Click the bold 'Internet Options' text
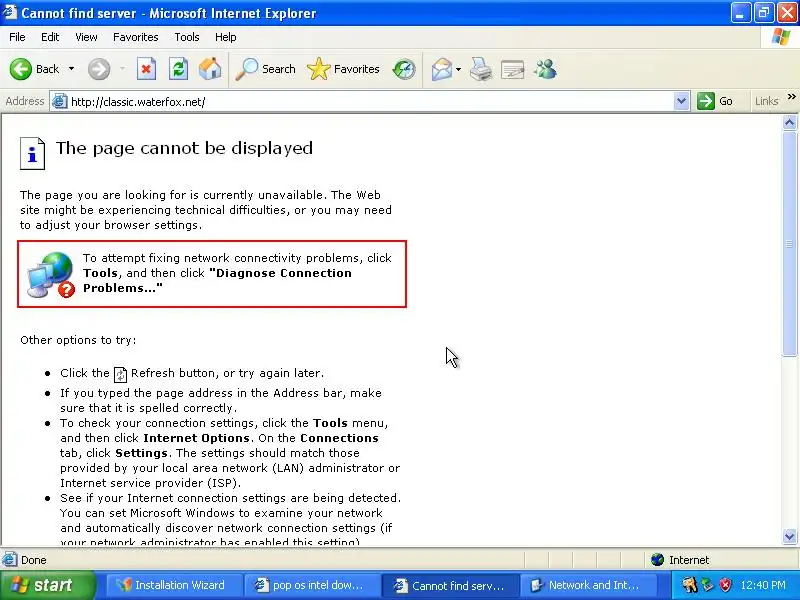The width and height of the screenshot is (800, 600). (196, 438)
